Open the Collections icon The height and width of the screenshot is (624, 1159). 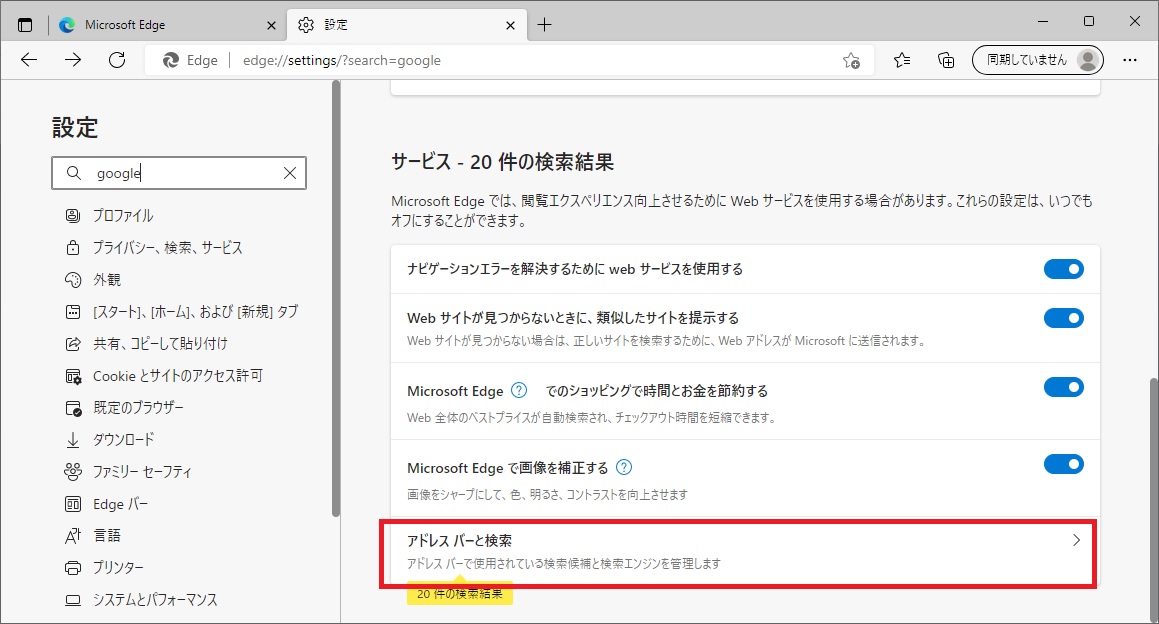[945, 60]
